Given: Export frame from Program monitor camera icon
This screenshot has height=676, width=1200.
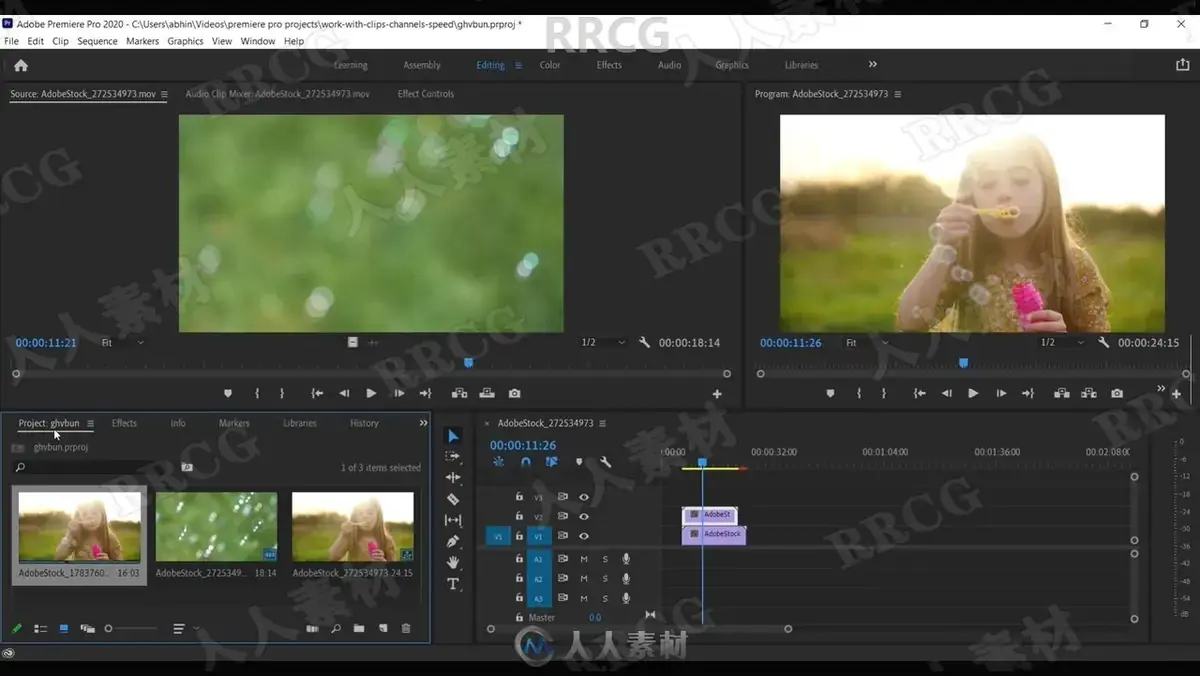Looking at the screenshot, I should [1117, 394].
